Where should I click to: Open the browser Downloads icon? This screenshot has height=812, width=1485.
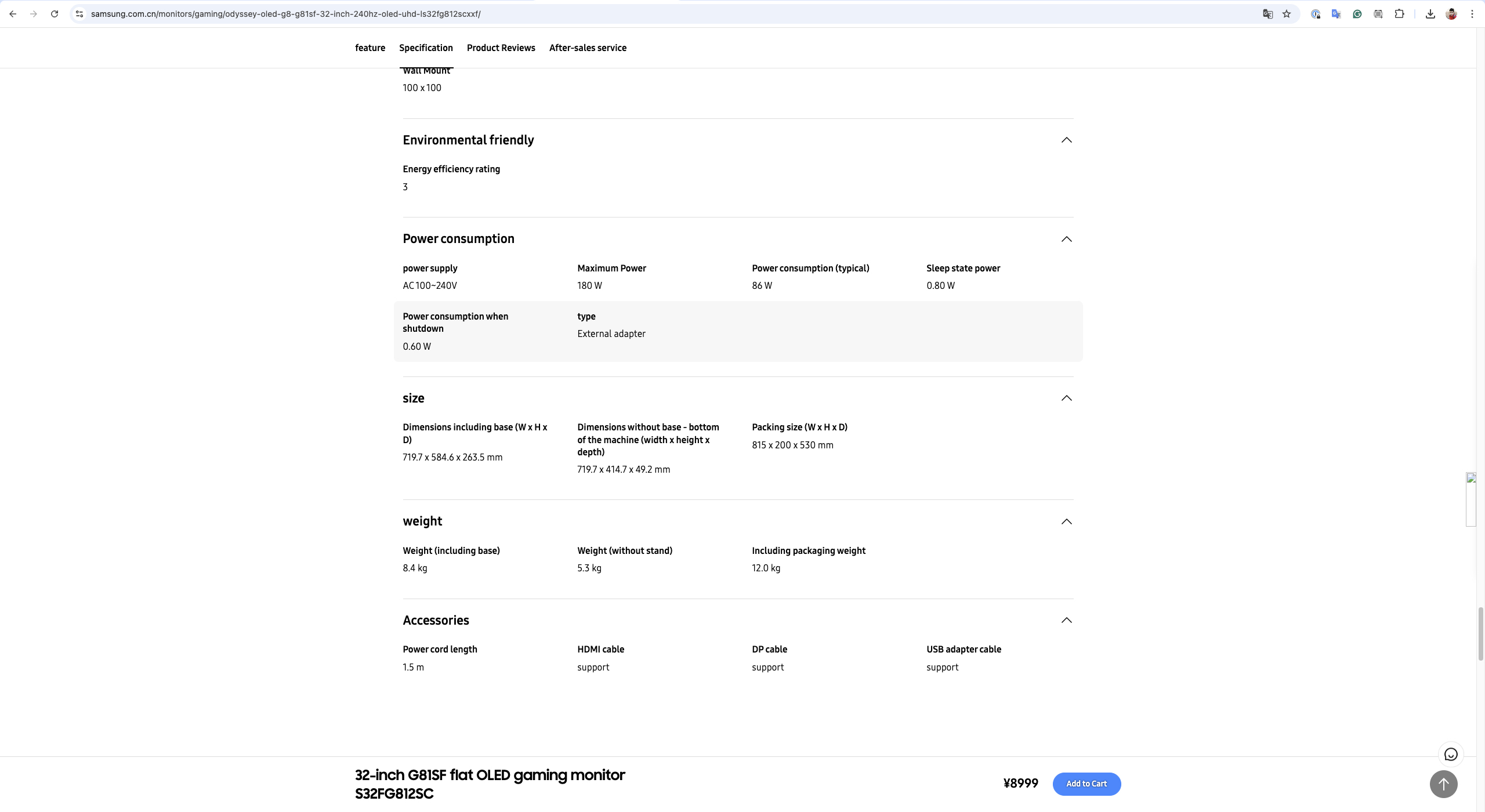[x=1430, y=14]
